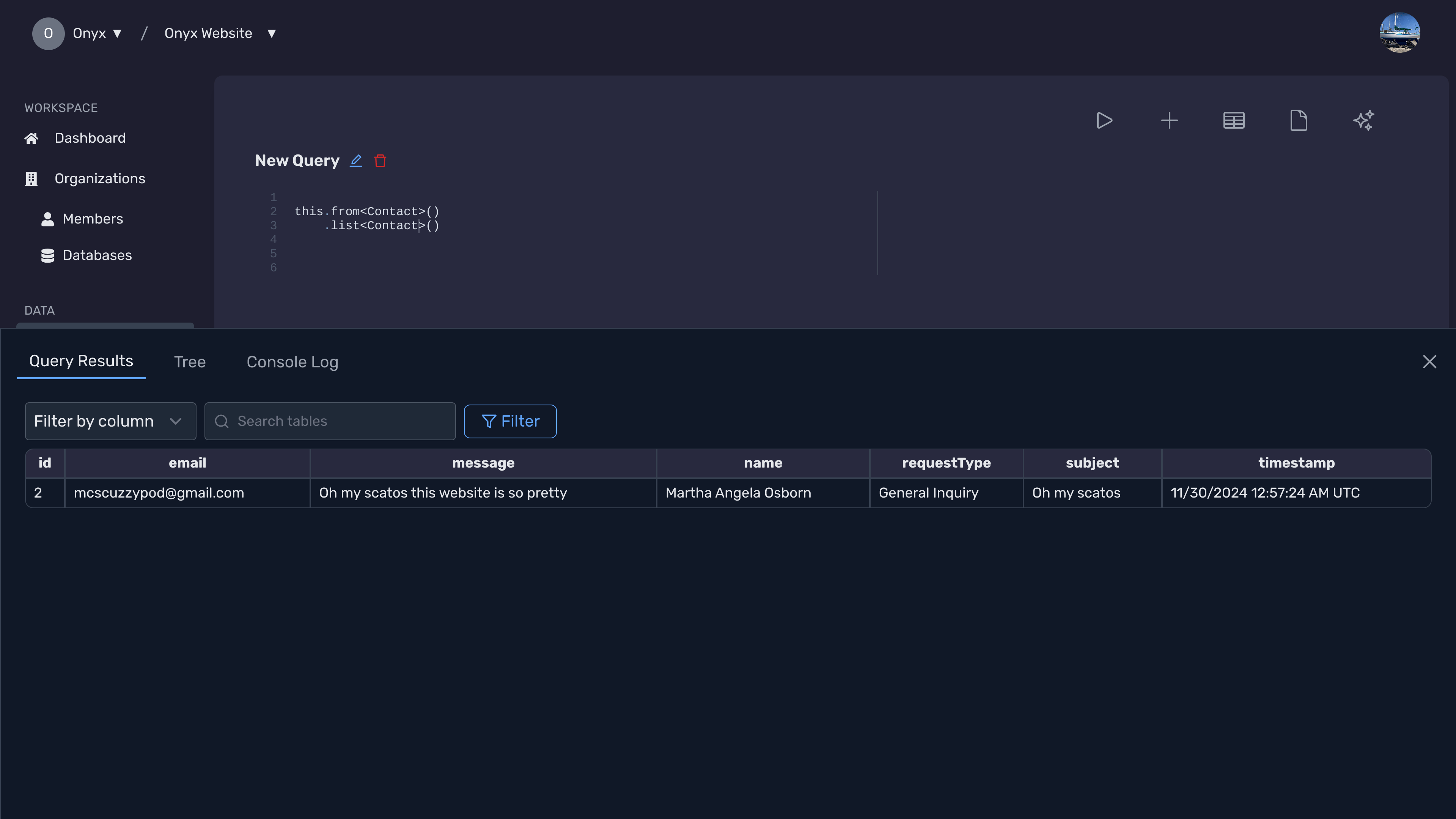Screen dimensions: 1456x819
Task: Open the Filter by column dropdown
Action: 110,421
